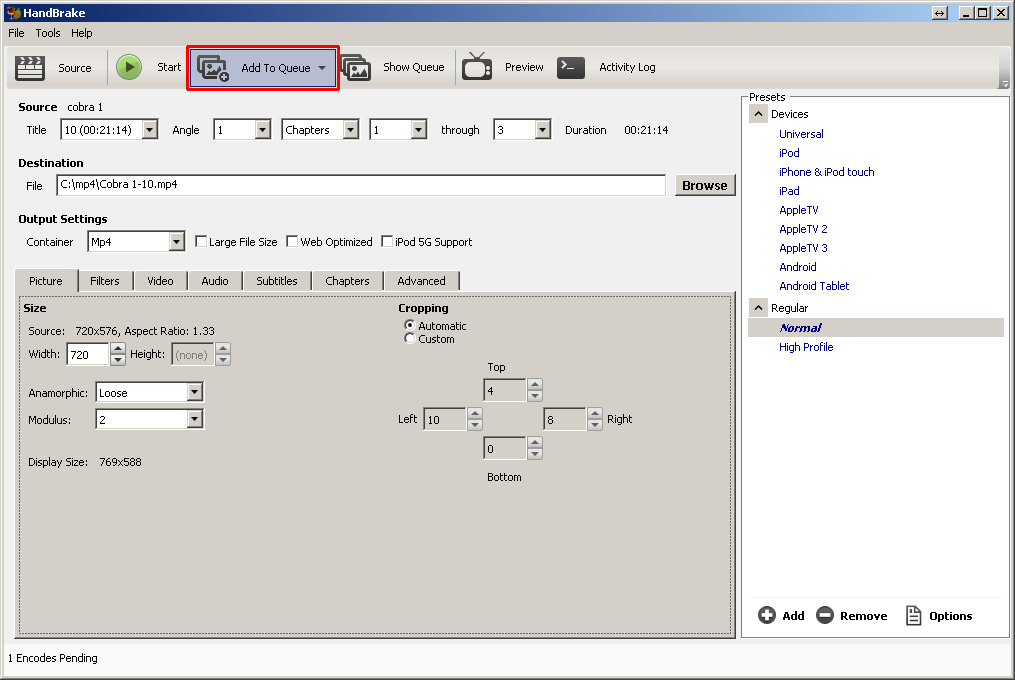Screen dimensions: 1015x680
Task: Select the Android Tablet preset
Action: tap(814, 286)
